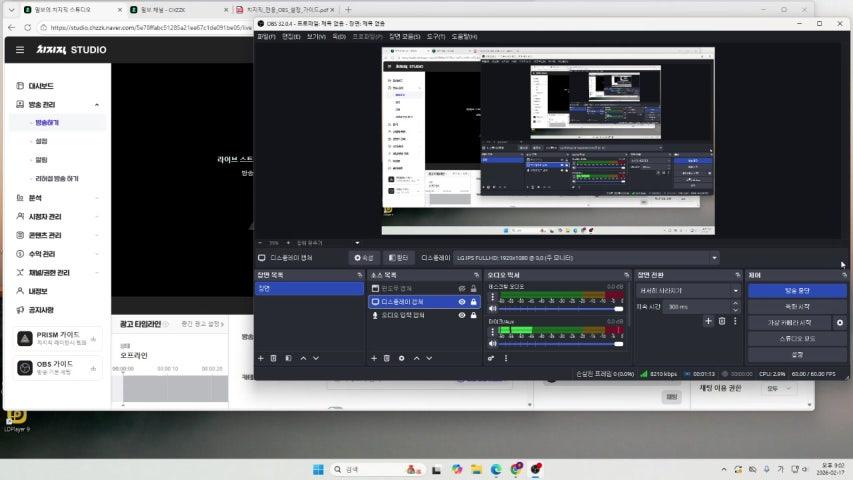Unlock the 오디오 입력 캡쳐 source
The image size is (853, 480).
click(474, 315)
